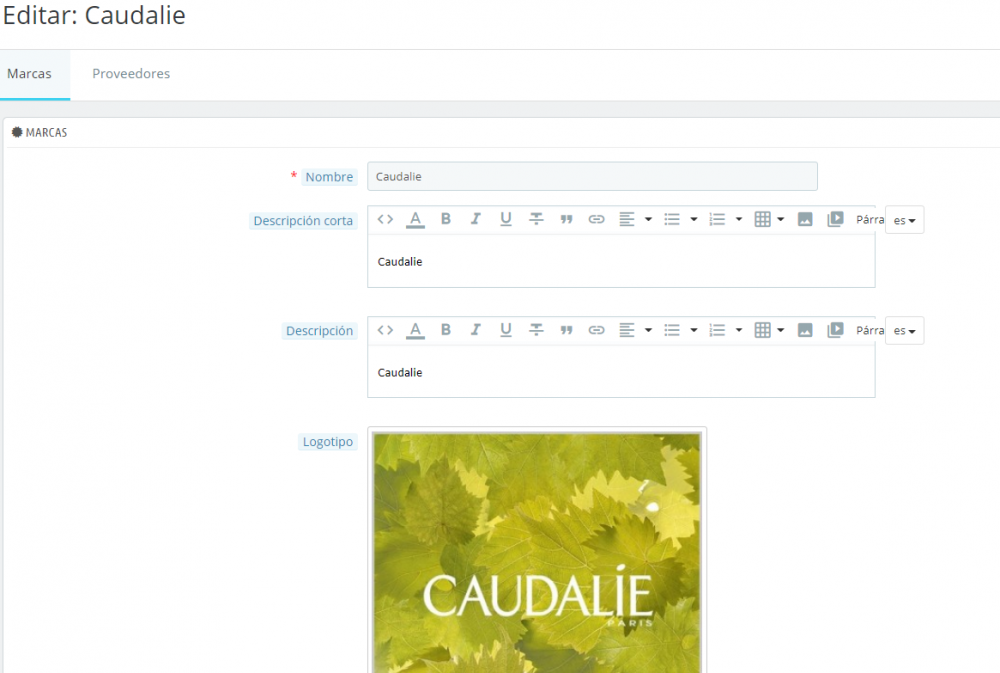This screenshot has width=1000, height=673.
Task: Insert link in Descripción editor
Action: [x=596, y=330]
